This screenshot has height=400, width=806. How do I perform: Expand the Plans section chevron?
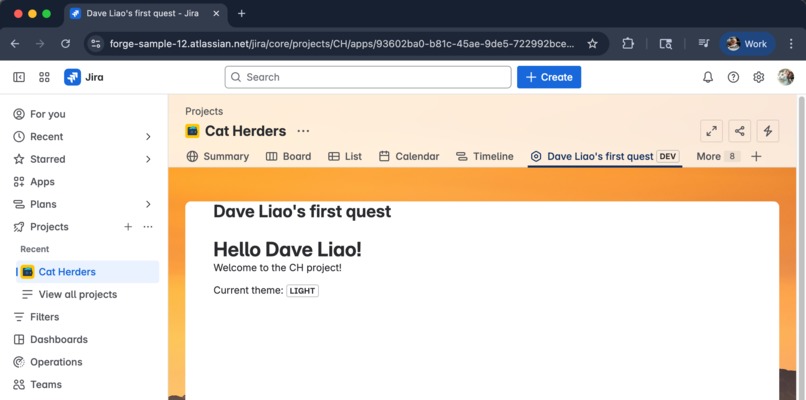tap(148, 204)
